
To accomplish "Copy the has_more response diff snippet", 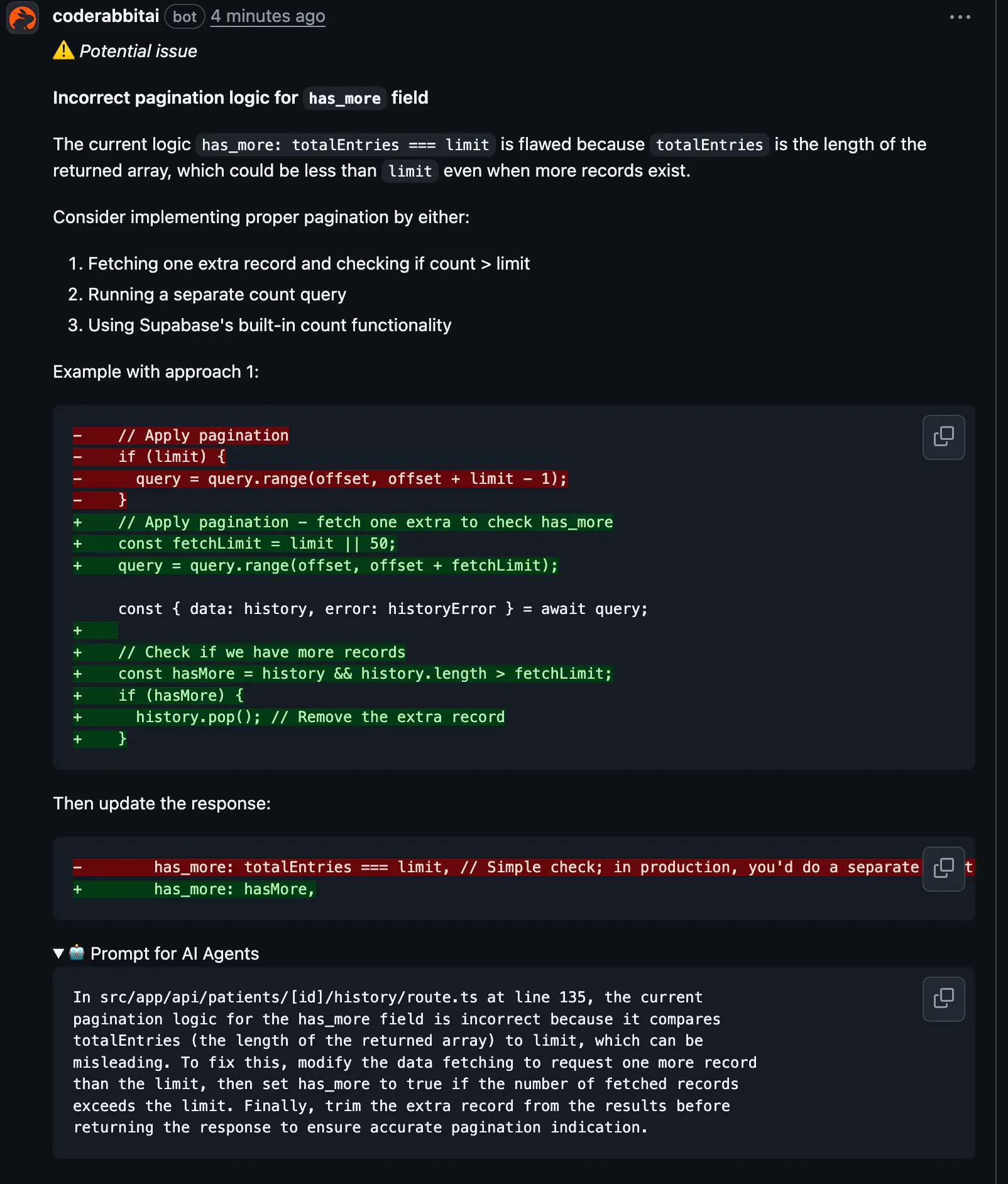I will [x=943, y=869].
